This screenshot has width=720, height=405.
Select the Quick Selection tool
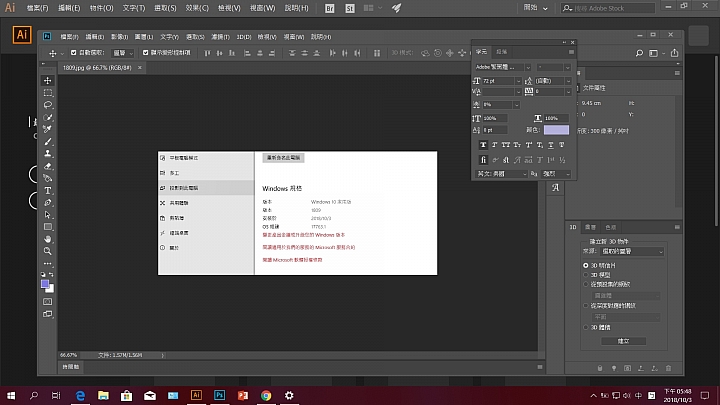[x=48, y=117]
